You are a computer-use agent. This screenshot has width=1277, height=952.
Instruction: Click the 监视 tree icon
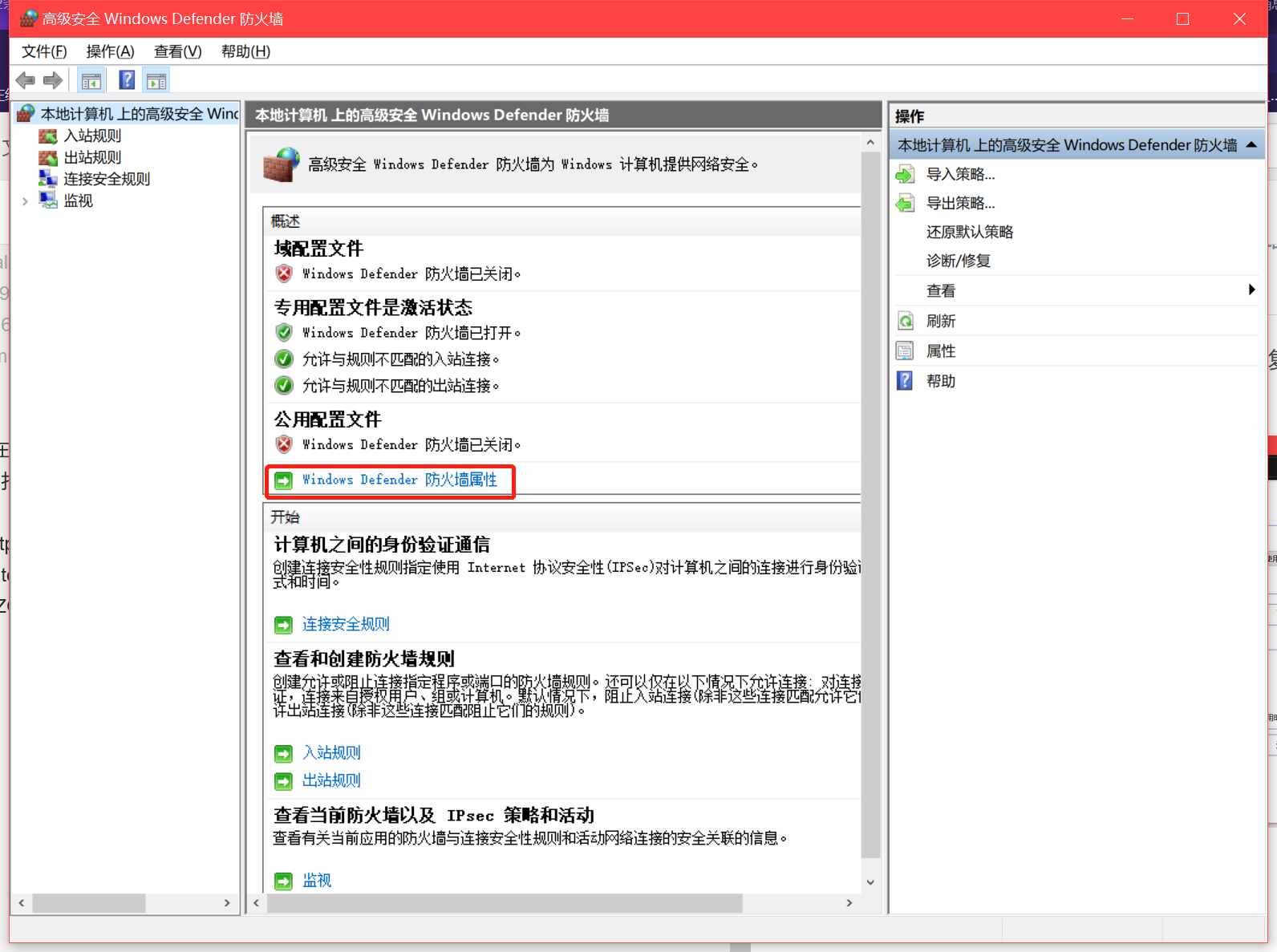point(48,201)
